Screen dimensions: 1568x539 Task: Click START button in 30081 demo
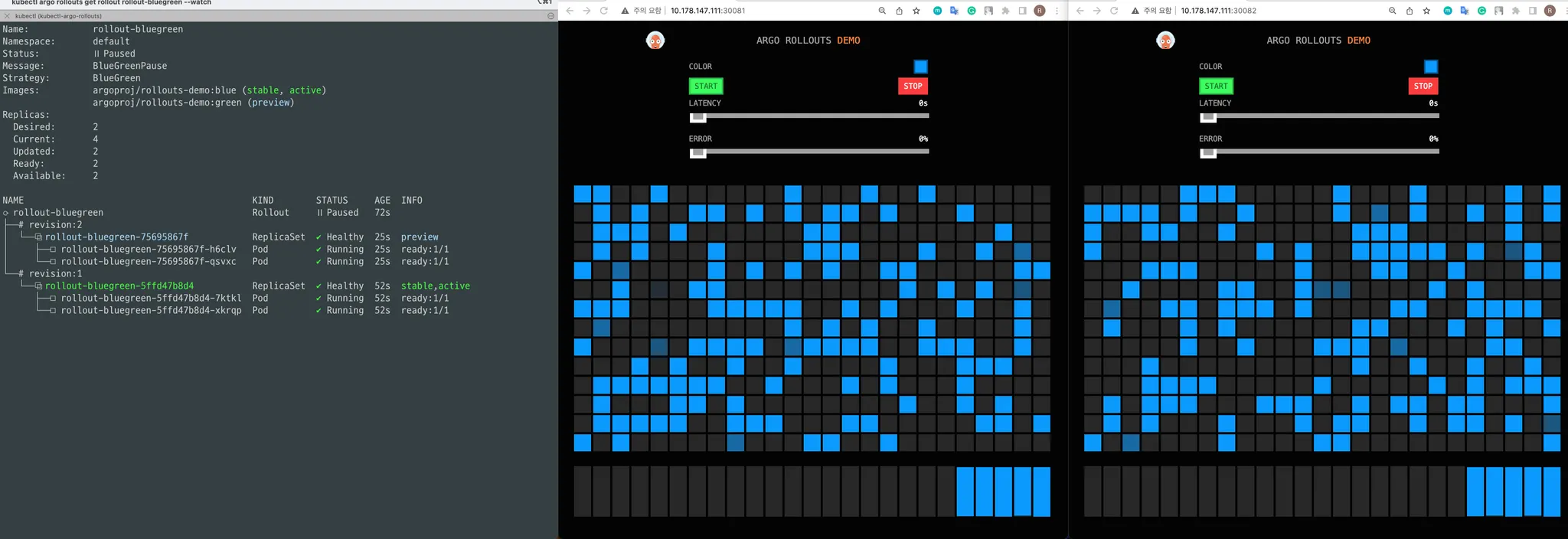pyautogui.click(x=706, y=86)
